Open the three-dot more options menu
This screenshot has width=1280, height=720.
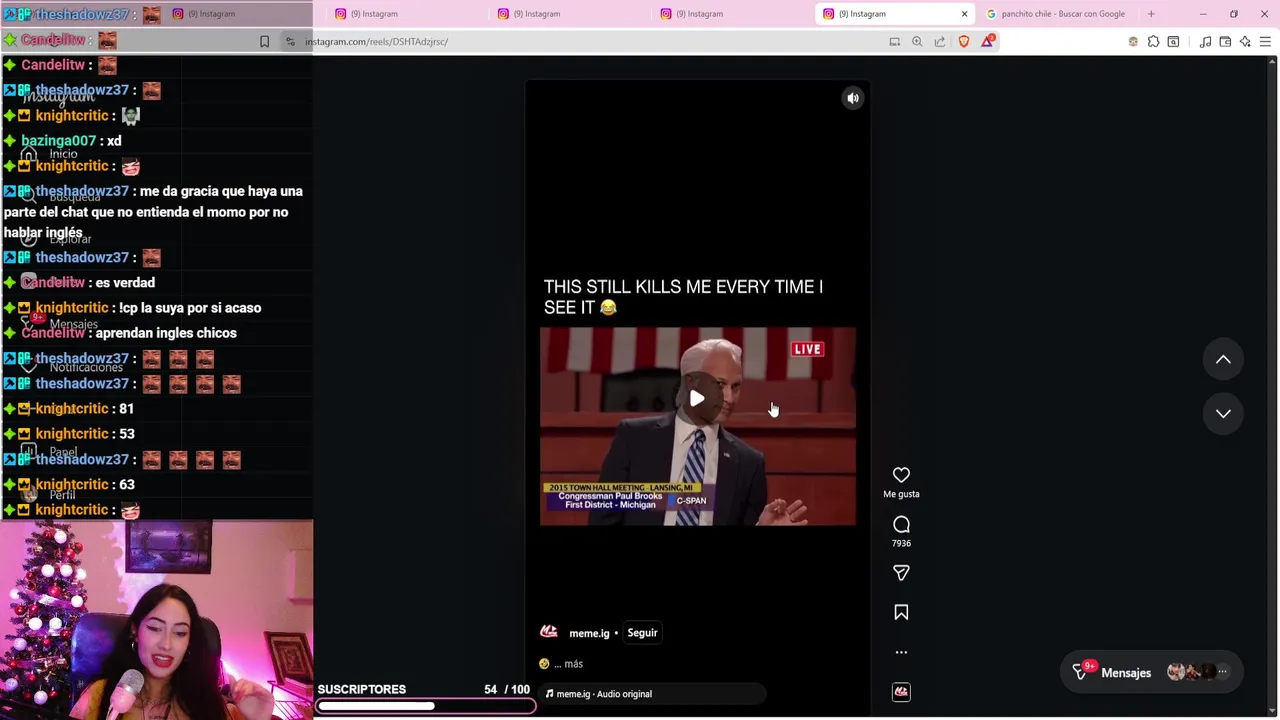tap(901, 652)
